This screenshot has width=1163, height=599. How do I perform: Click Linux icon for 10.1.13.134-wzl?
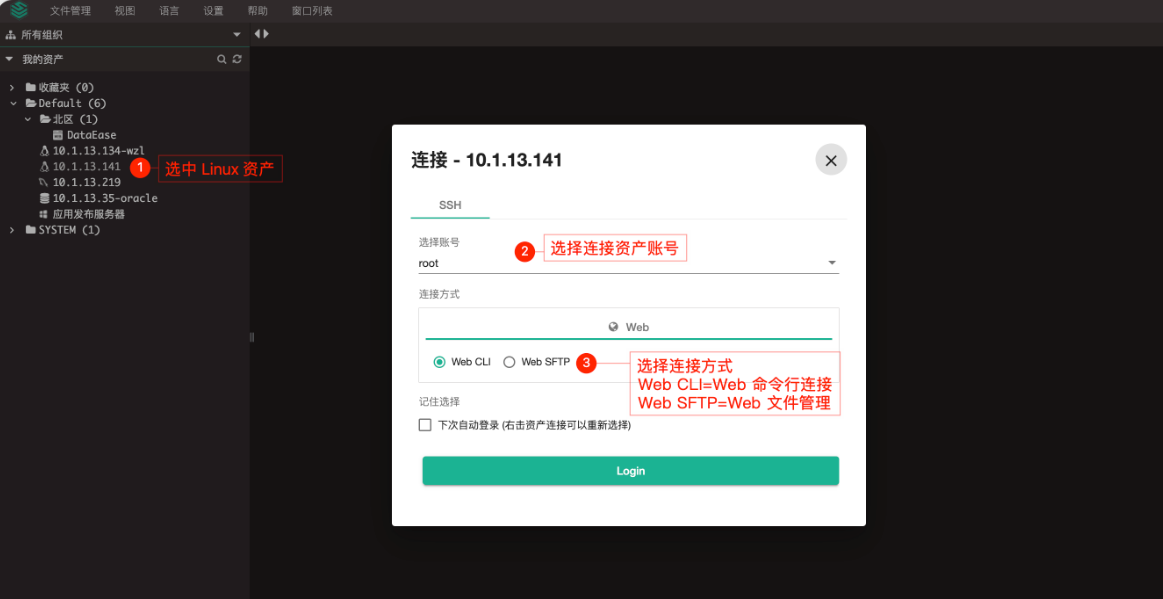tap(44, 150)
